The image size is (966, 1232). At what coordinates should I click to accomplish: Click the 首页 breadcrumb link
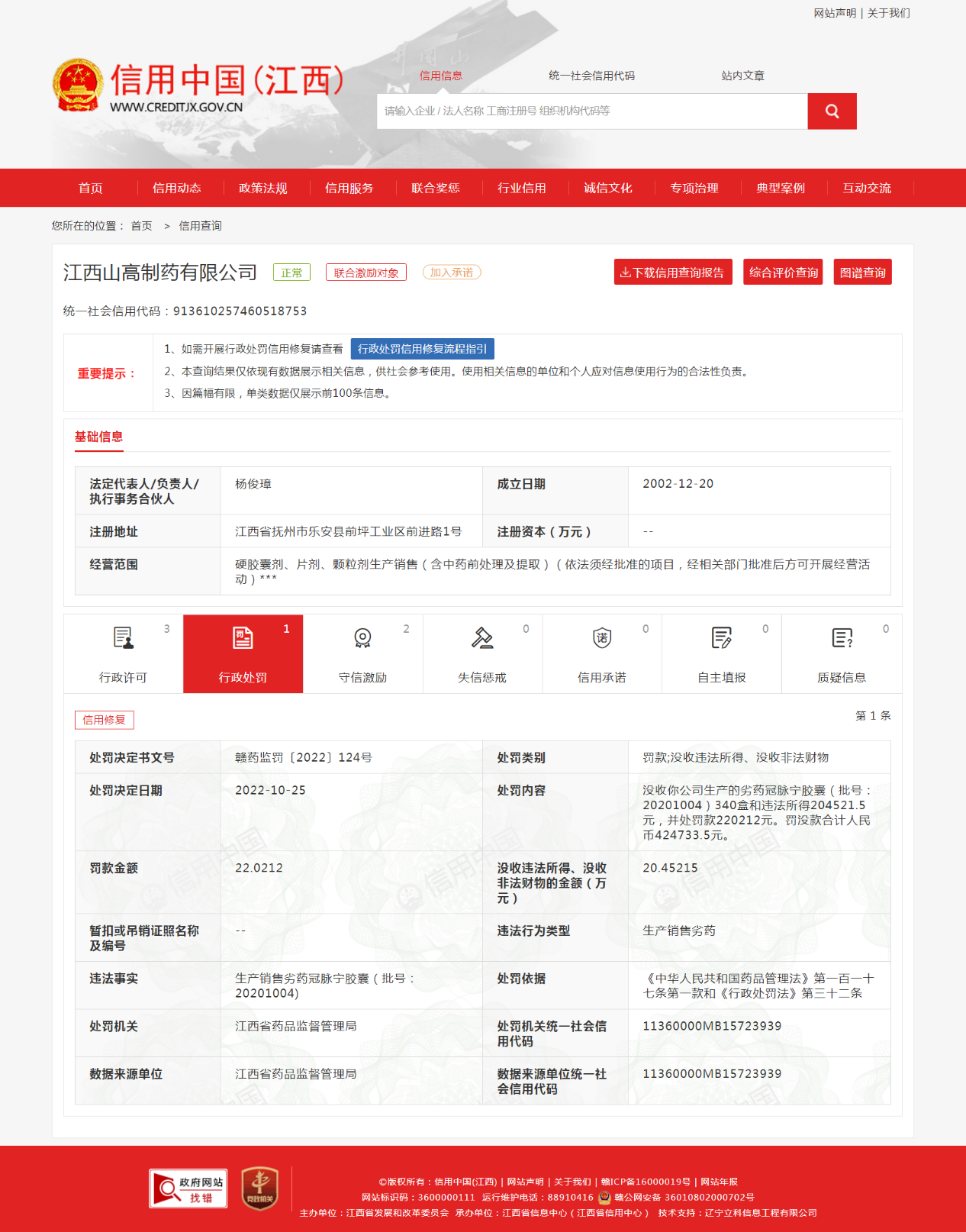coord(142,226)
